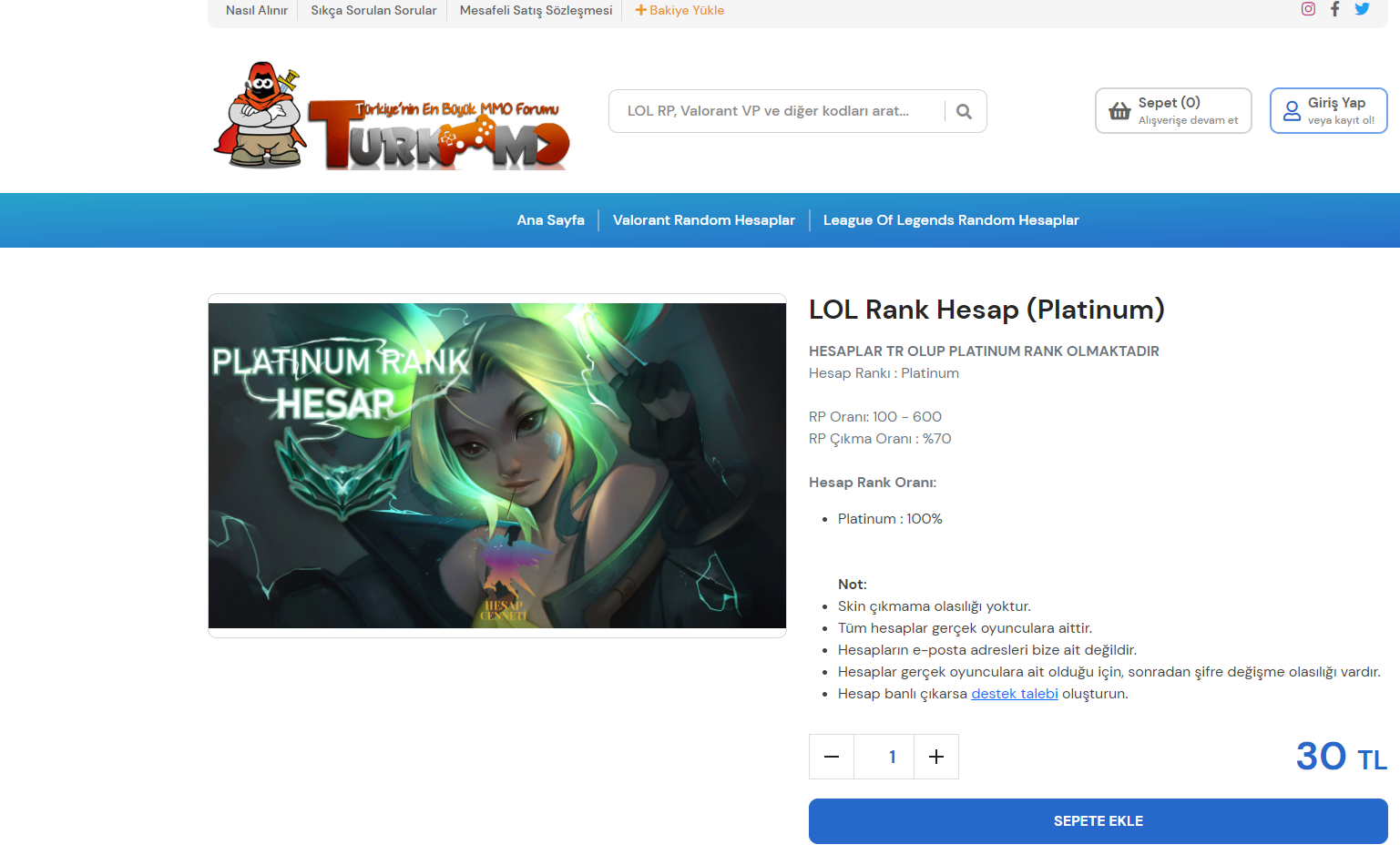The height and width of the screenshot is (865, 1400).
Task: Click the 30 TL price text
Action: coord(1342,756)
